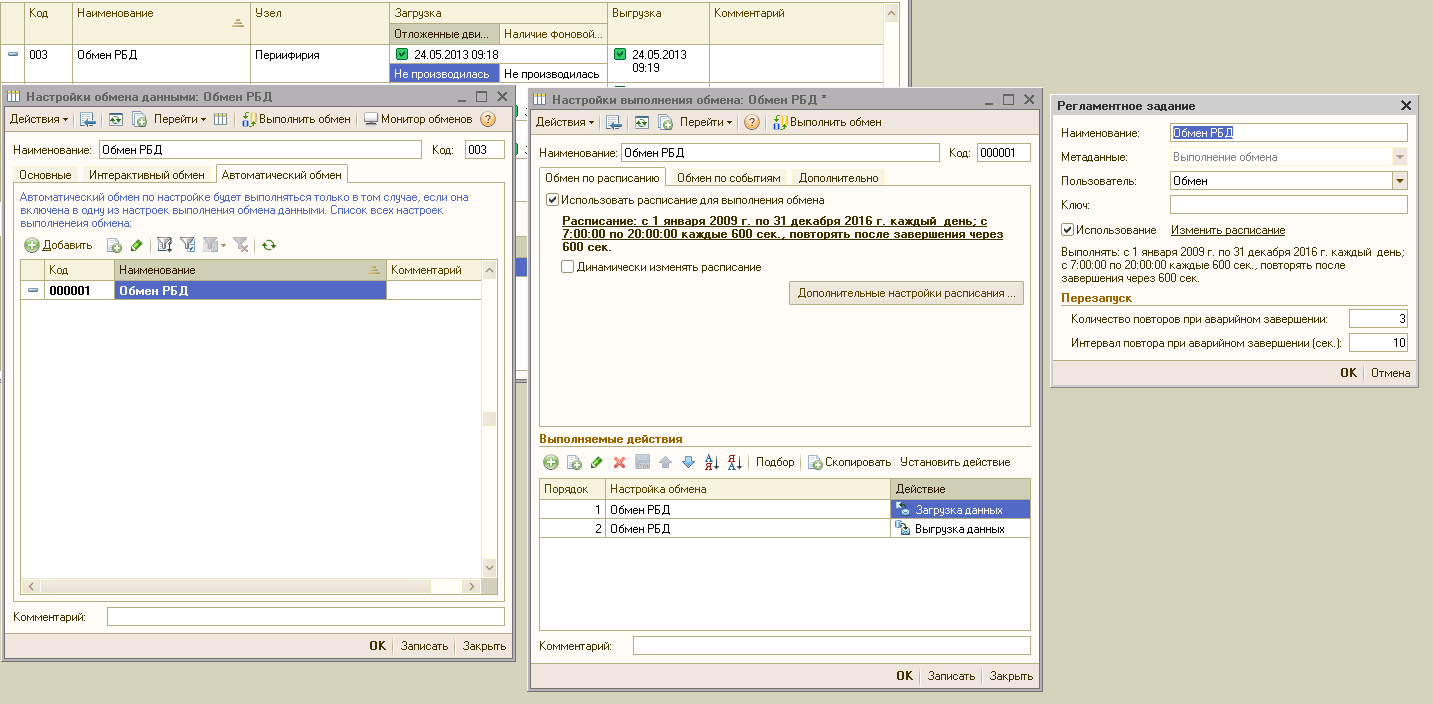Click Подбор in the actions toolbar
This screenshot has width=1433, height=704.
click(775, 462)
